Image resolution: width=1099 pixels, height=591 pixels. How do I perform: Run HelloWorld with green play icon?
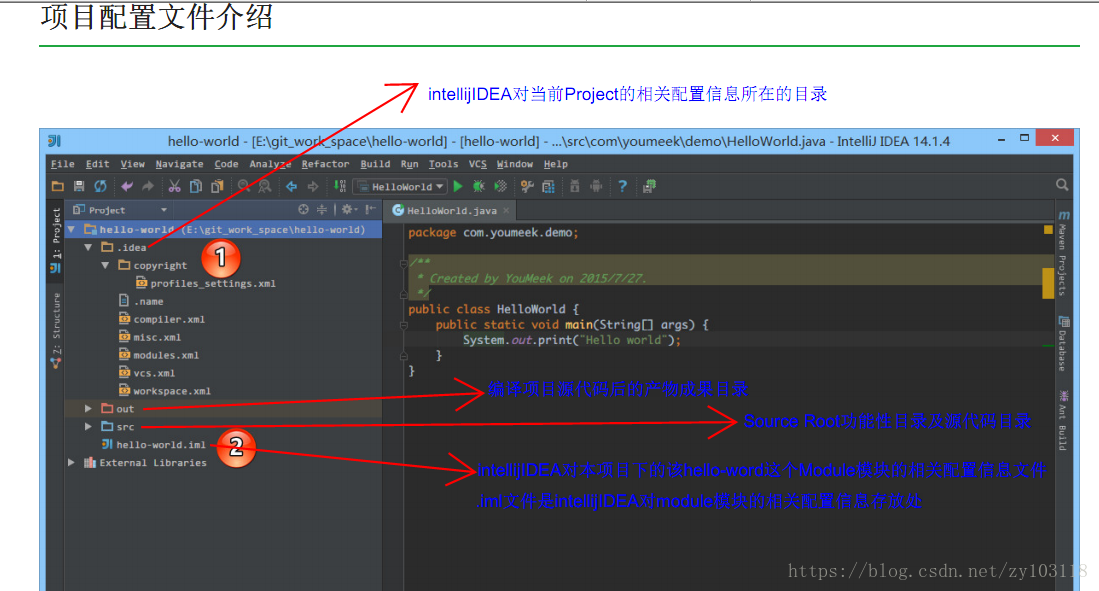pos(458,186)
